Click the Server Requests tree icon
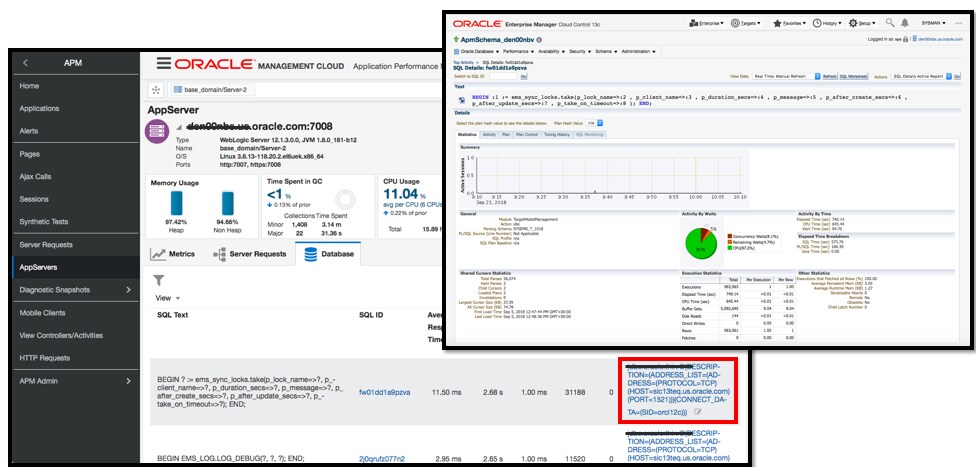This screenshot has width=976, height=467. click(219, 254)
